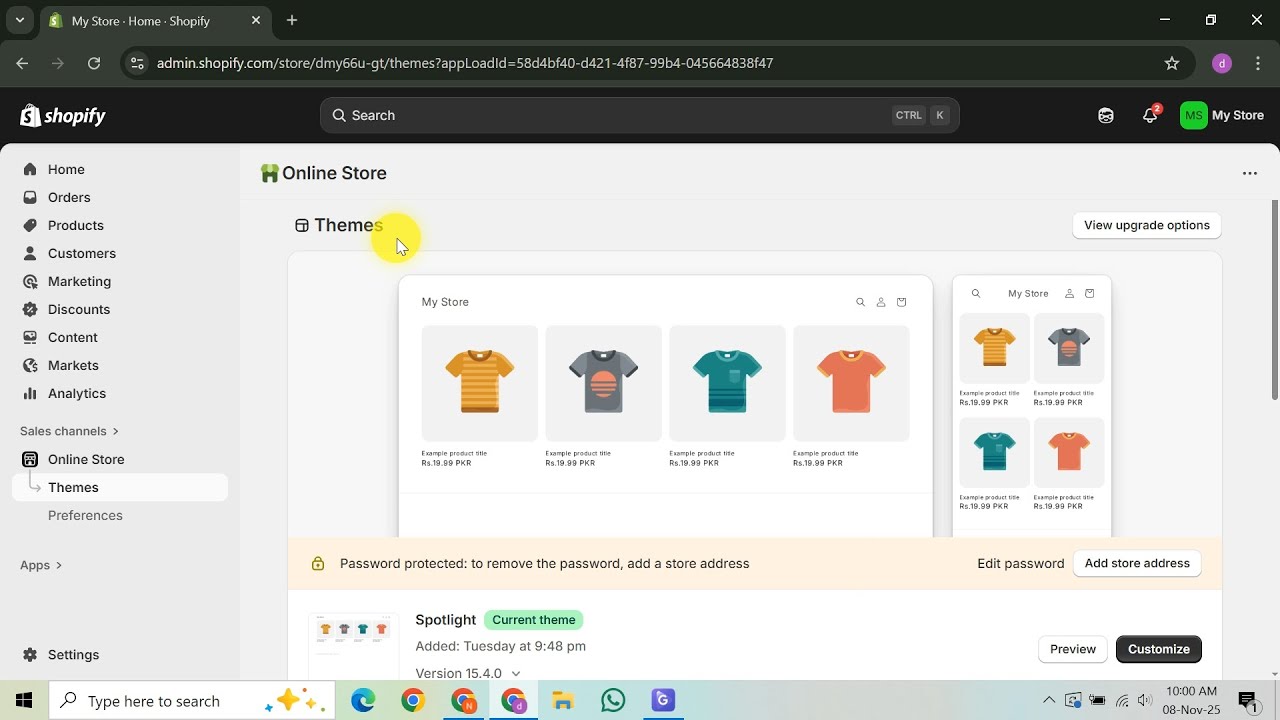The height and width of the screenshot is (720, 1280).
Task: Click the Shopify logo
Action: pos(63,115)
